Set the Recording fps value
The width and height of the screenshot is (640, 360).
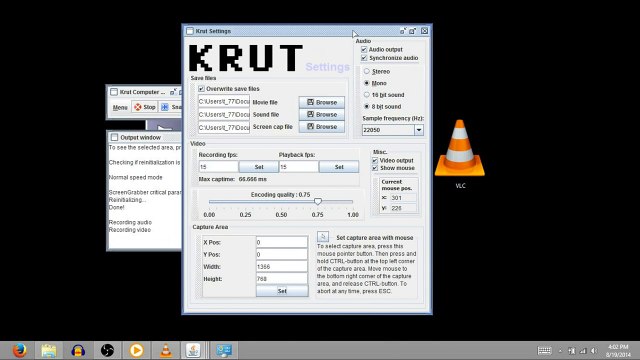259,167
